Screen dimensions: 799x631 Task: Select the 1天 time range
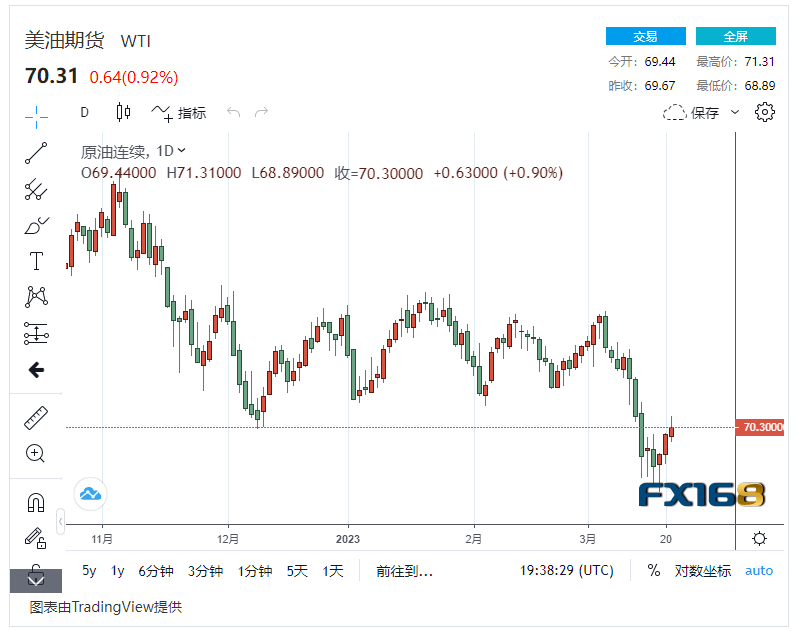[333, 571]
